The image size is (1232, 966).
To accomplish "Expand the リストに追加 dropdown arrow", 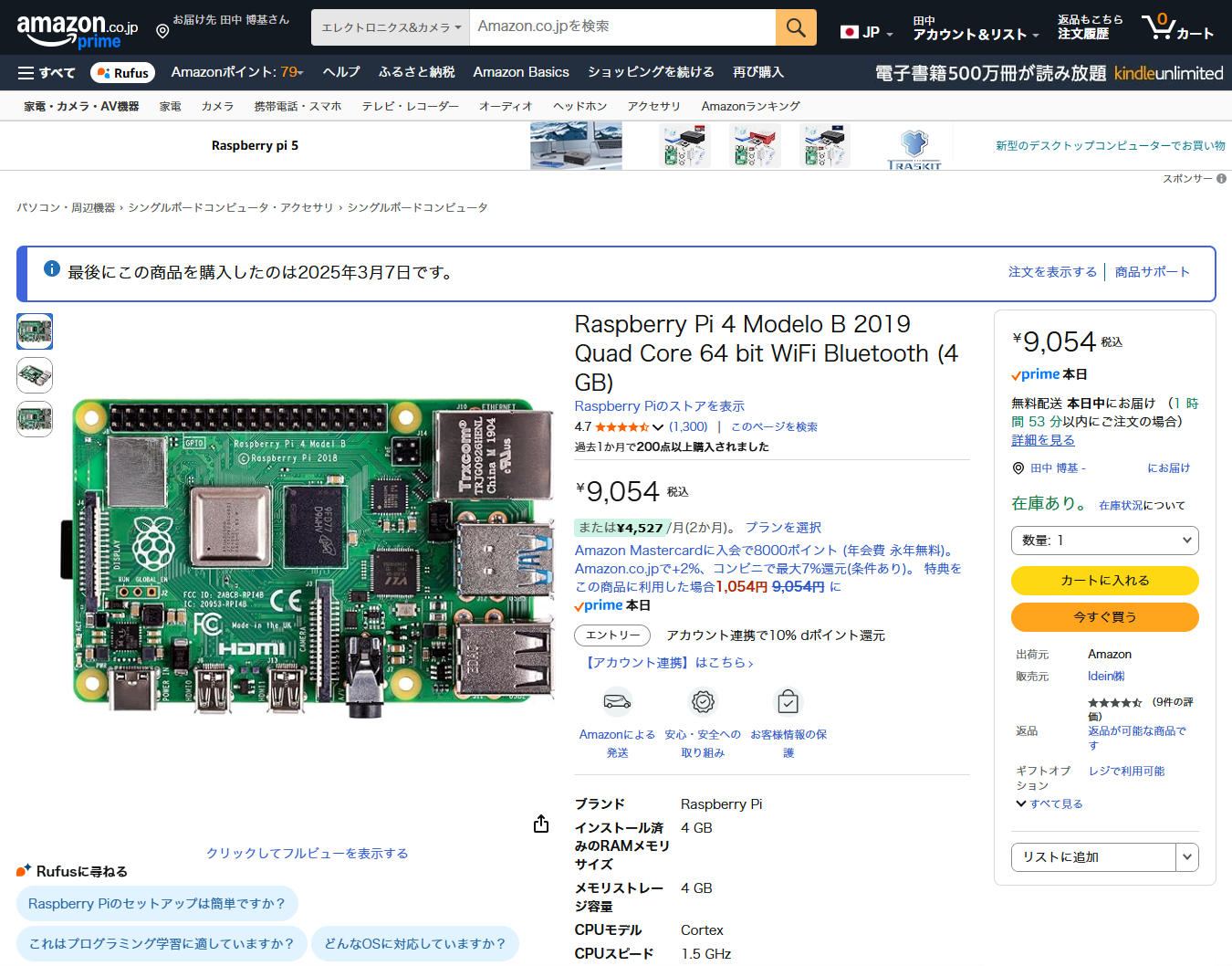I will pos(1186,857).
